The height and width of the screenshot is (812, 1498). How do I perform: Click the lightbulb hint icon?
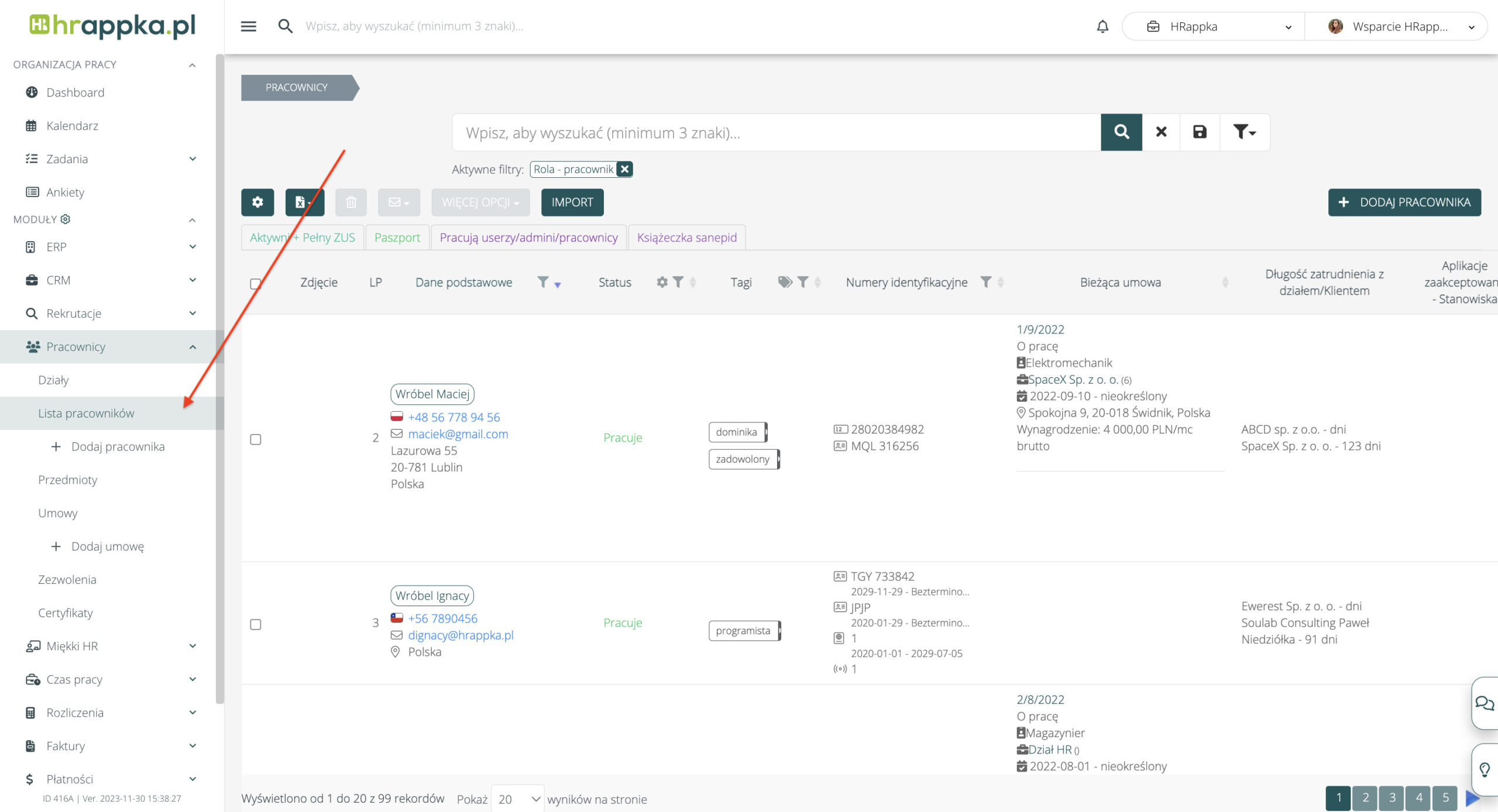[1485, 769]
